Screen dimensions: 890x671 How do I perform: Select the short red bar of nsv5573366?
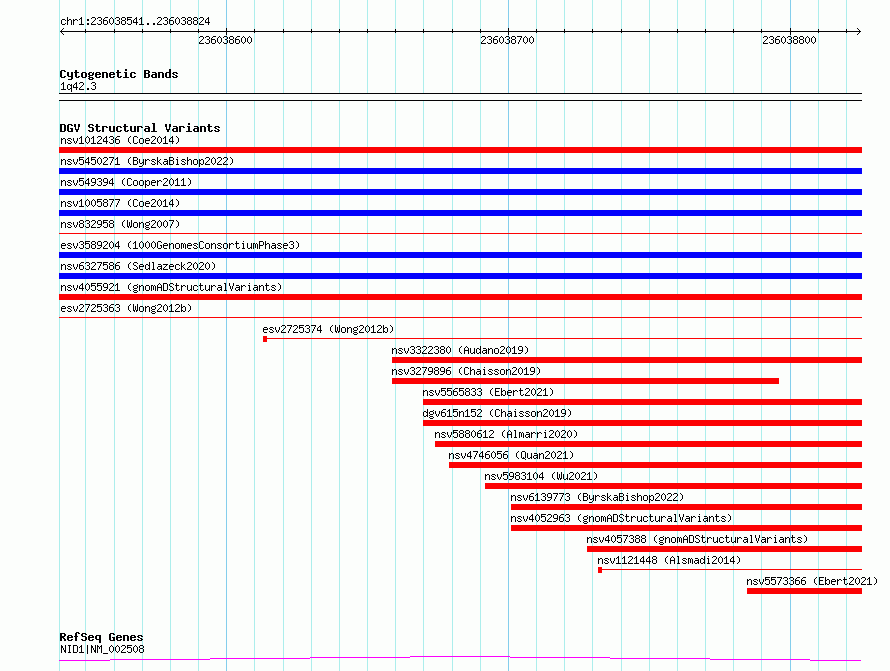click(804, 591)
